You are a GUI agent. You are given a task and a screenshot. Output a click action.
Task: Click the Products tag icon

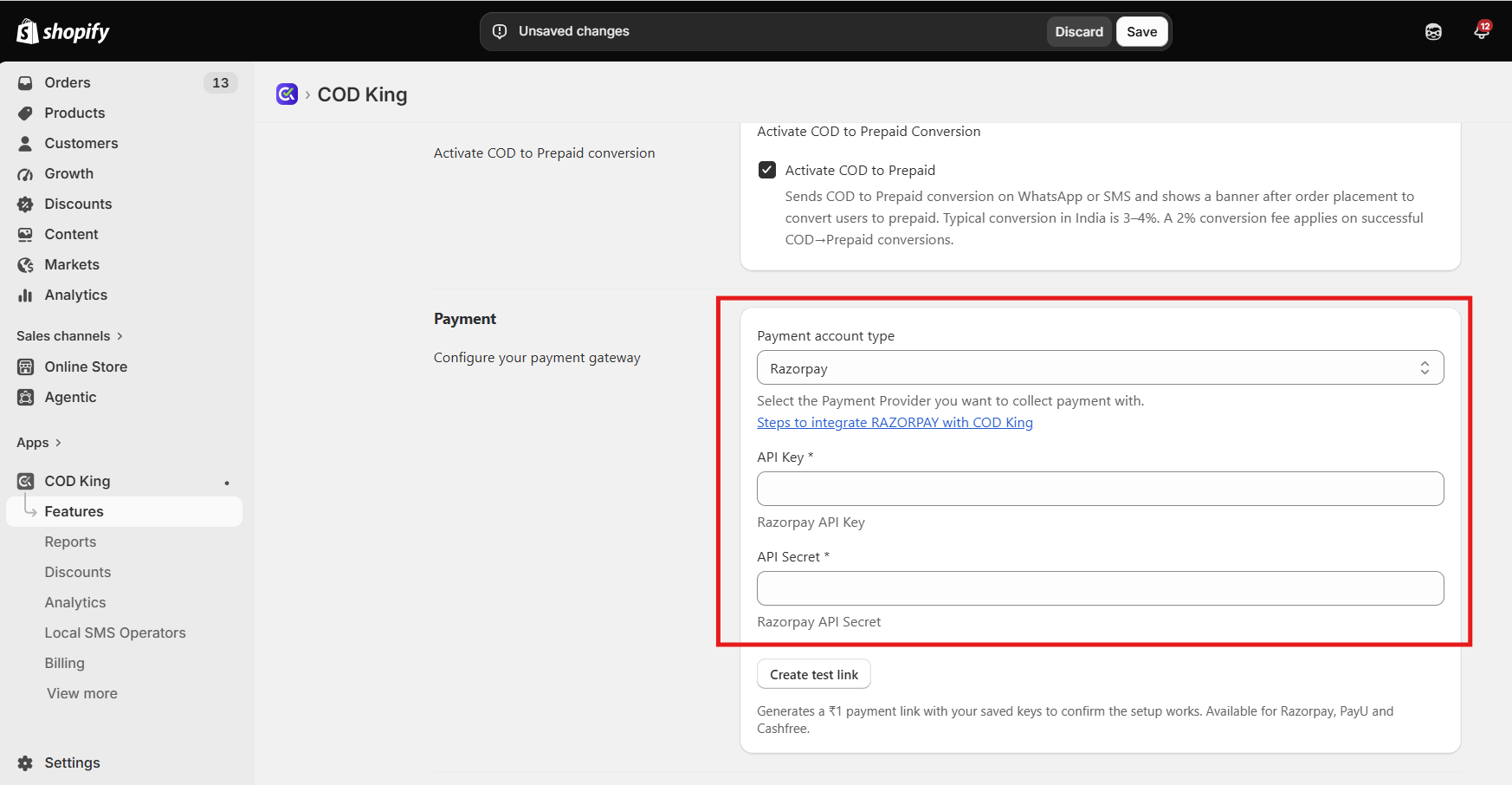25,113
